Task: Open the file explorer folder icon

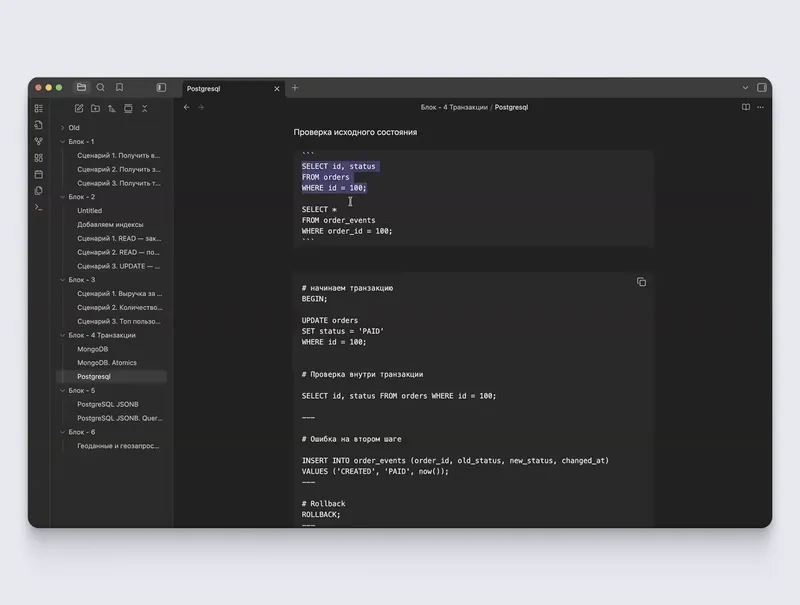Action: point(81,87)
